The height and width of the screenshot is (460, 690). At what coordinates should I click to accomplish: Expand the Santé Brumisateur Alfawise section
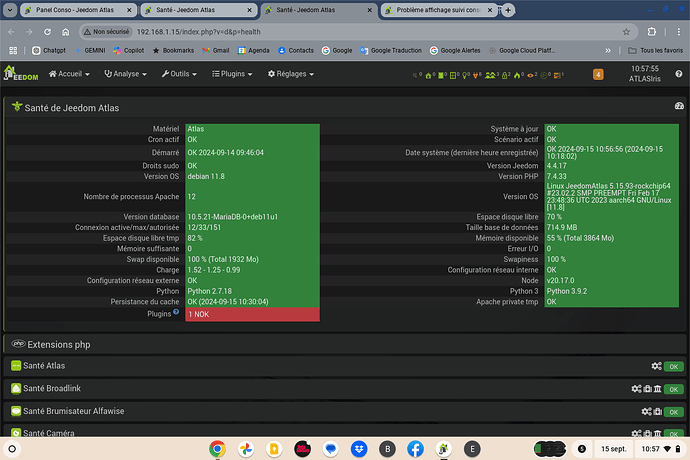(x=344, y=411)
